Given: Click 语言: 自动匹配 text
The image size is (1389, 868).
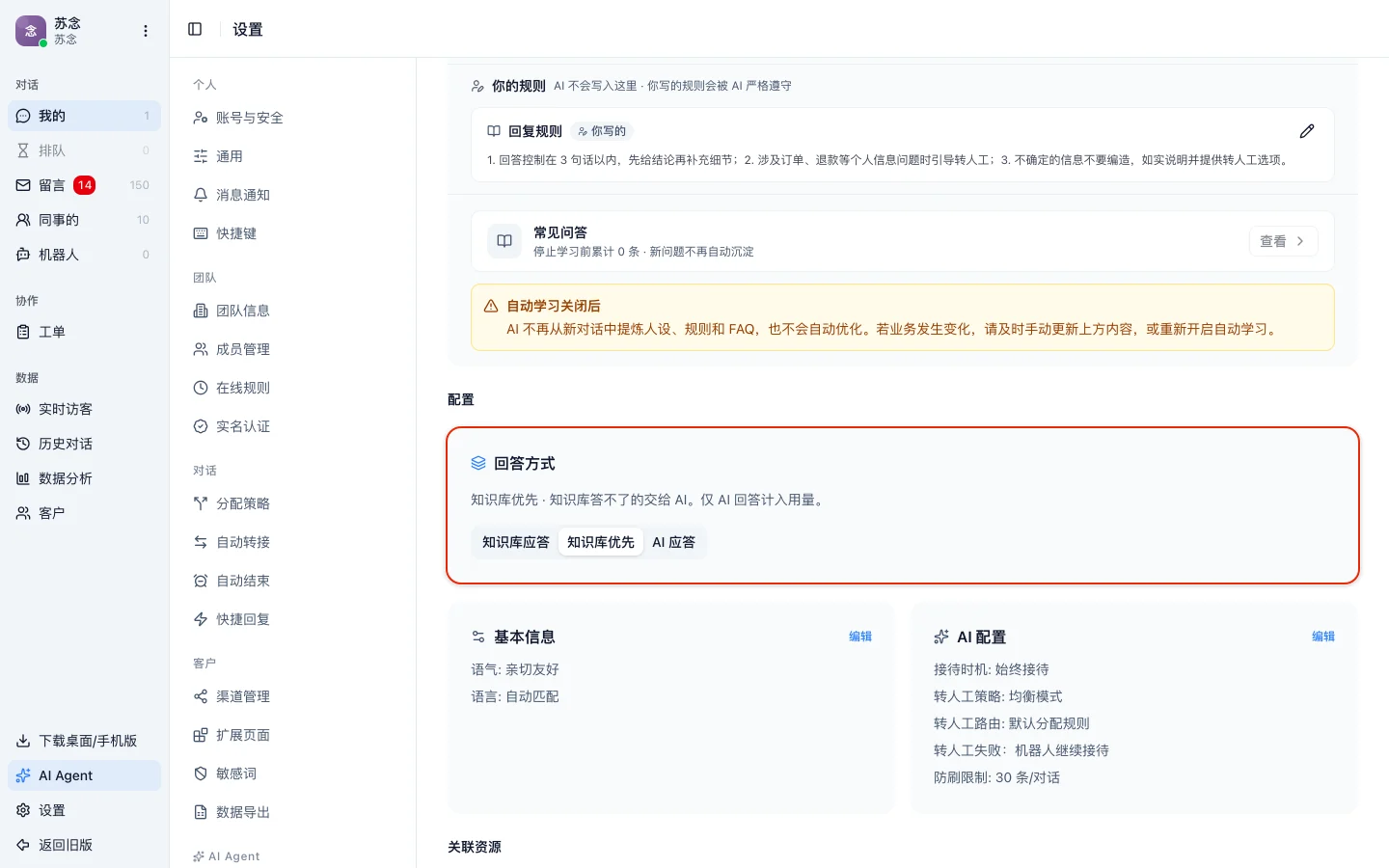Looking at the screenshot, I should (515, 696).
